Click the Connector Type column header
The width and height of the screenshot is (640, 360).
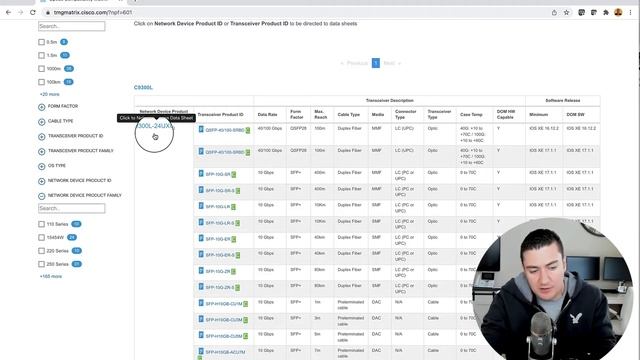pos(406,114)
